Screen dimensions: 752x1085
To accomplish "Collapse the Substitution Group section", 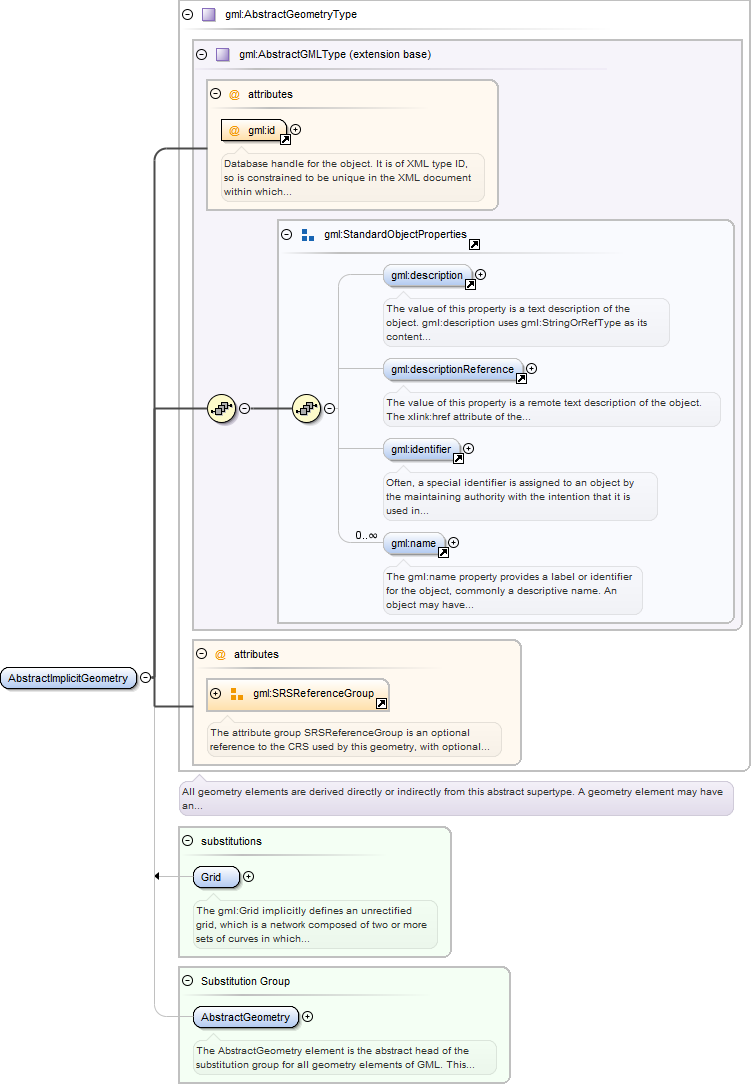I will click(x=188, y=981).
